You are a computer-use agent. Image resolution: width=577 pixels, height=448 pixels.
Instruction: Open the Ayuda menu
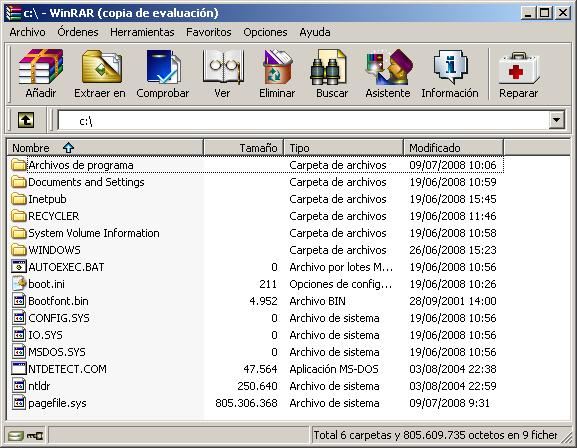pos(315,32)
